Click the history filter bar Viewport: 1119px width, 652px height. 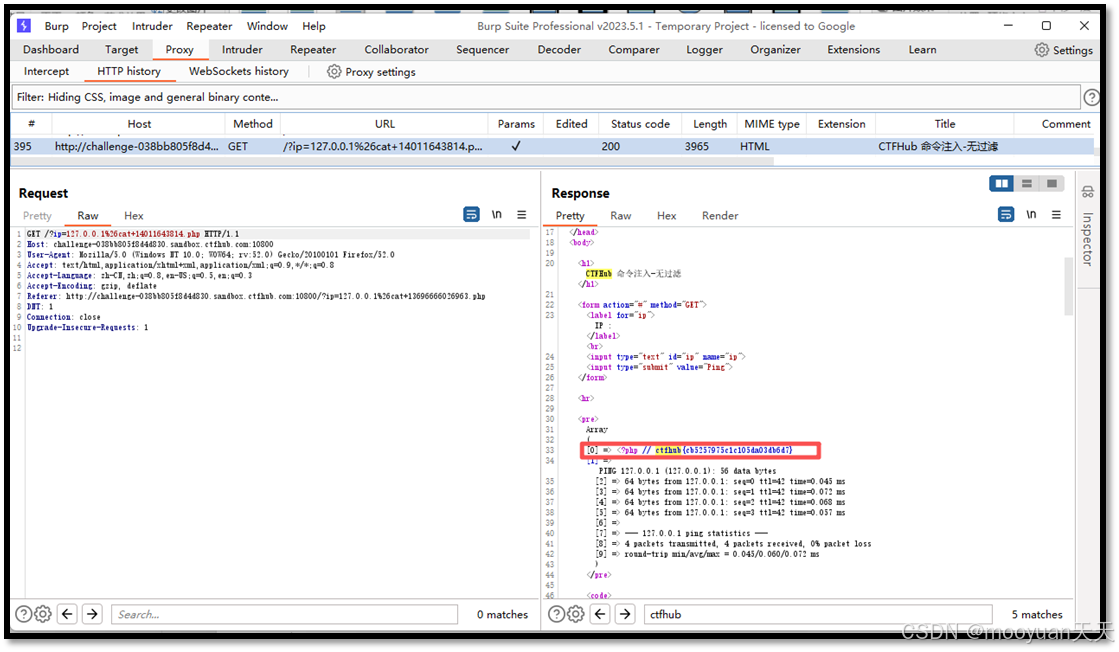[546, 97]
